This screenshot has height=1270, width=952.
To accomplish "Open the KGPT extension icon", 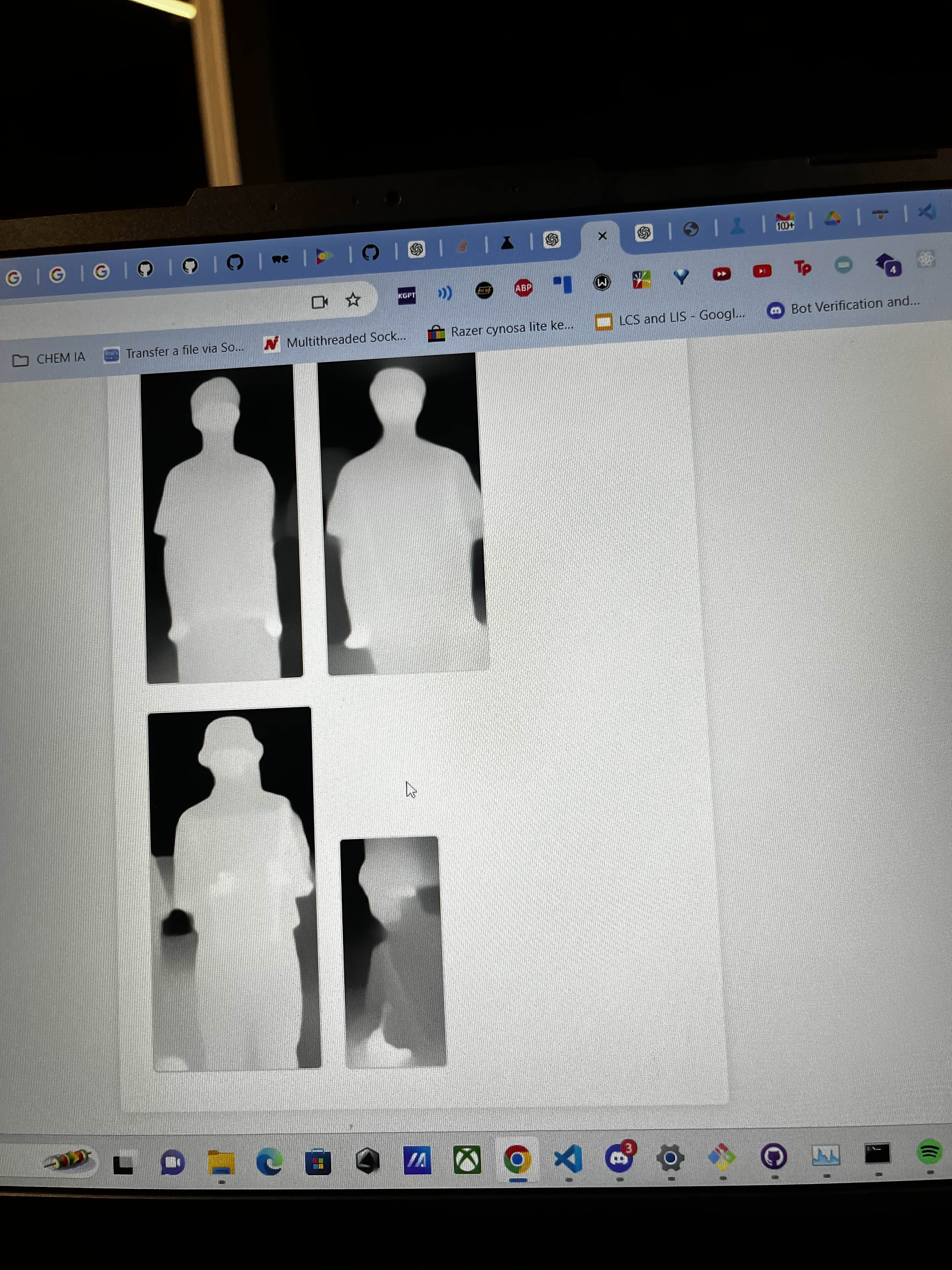I will coord(406,296).
